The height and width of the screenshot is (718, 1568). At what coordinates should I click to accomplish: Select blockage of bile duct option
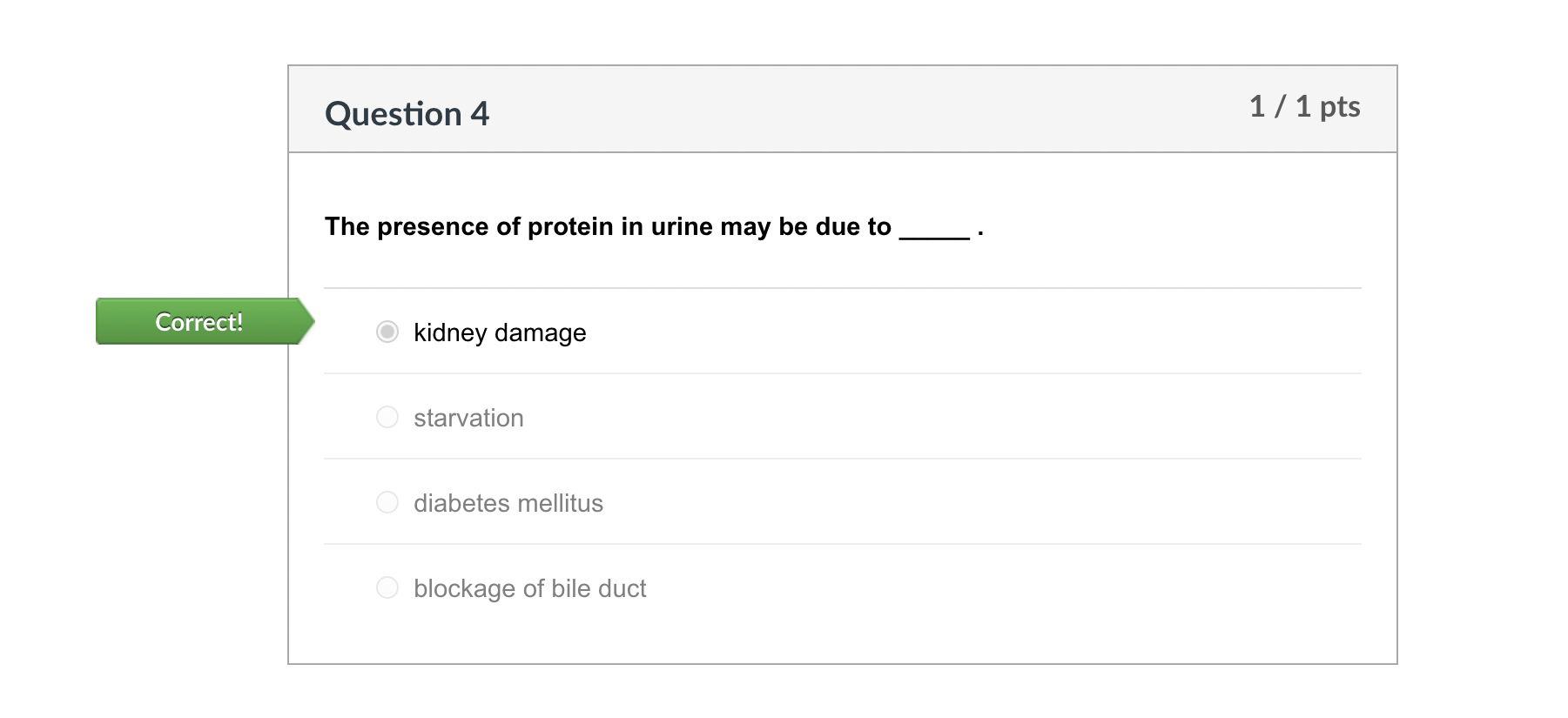point(387,587)
